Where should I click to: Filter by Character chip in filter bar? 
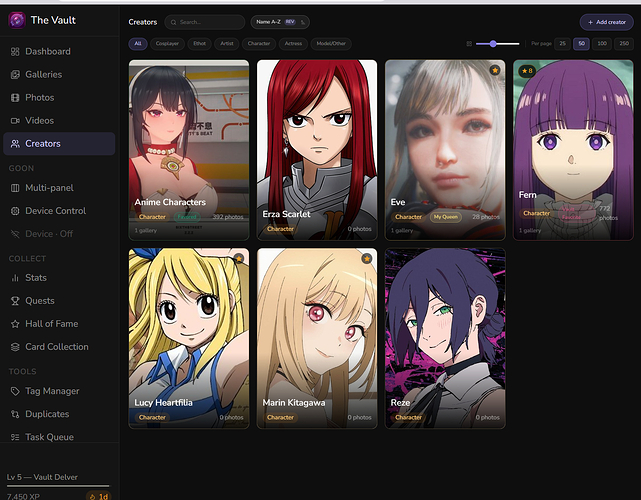point(259,43)
